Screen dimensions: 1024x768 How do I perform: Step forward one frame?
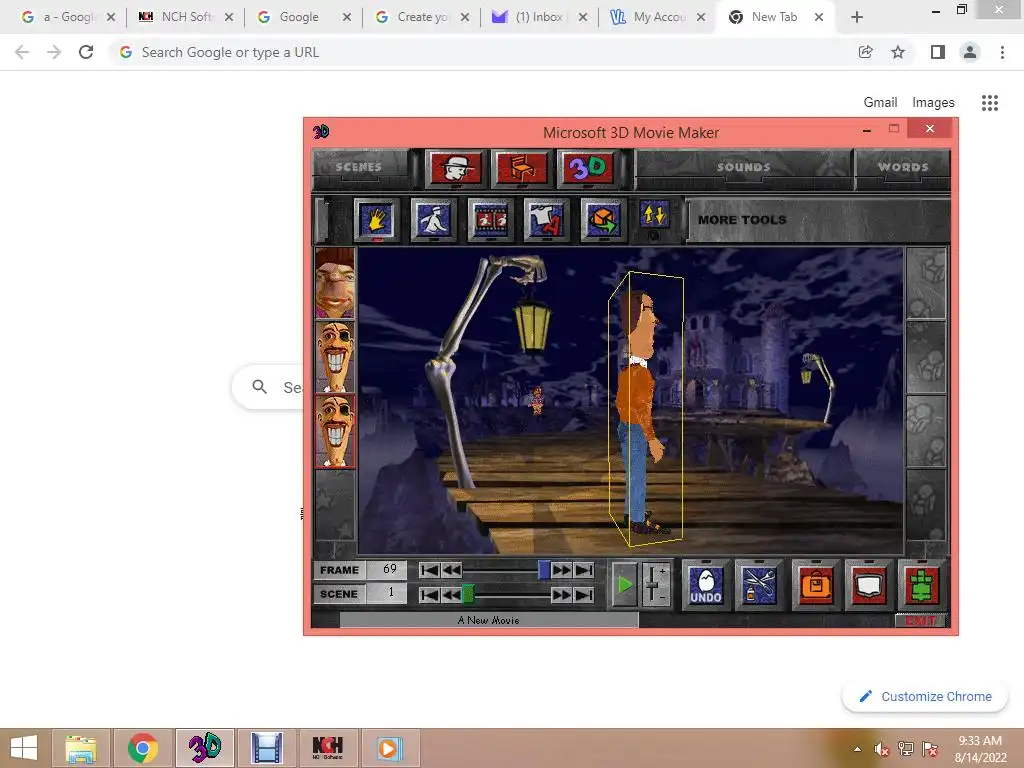562,570
